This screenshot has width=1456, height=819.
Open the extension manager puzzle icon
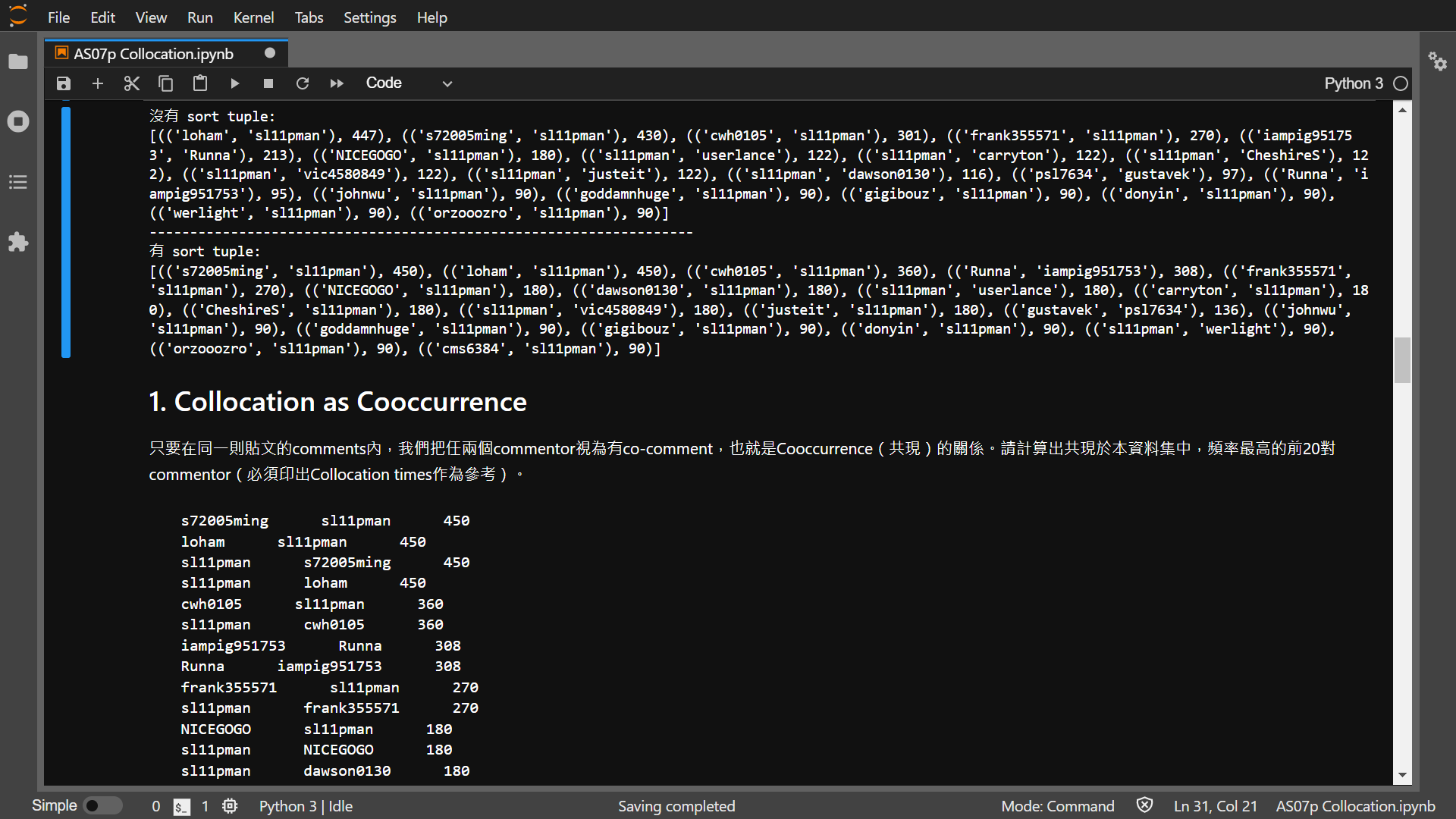pyautogui.click(x=18, y=243)
